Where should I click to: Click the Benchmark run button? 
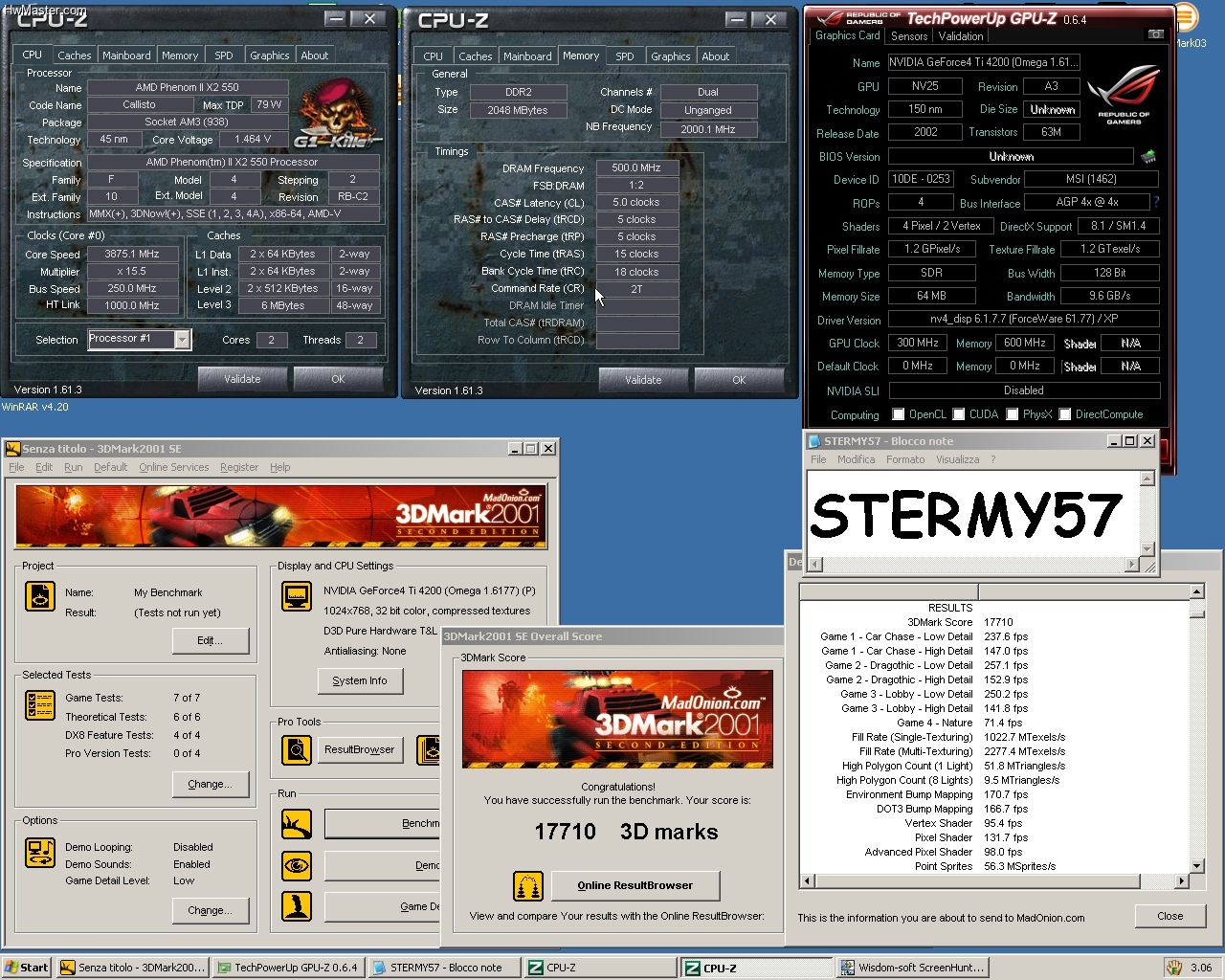(383, 823)
